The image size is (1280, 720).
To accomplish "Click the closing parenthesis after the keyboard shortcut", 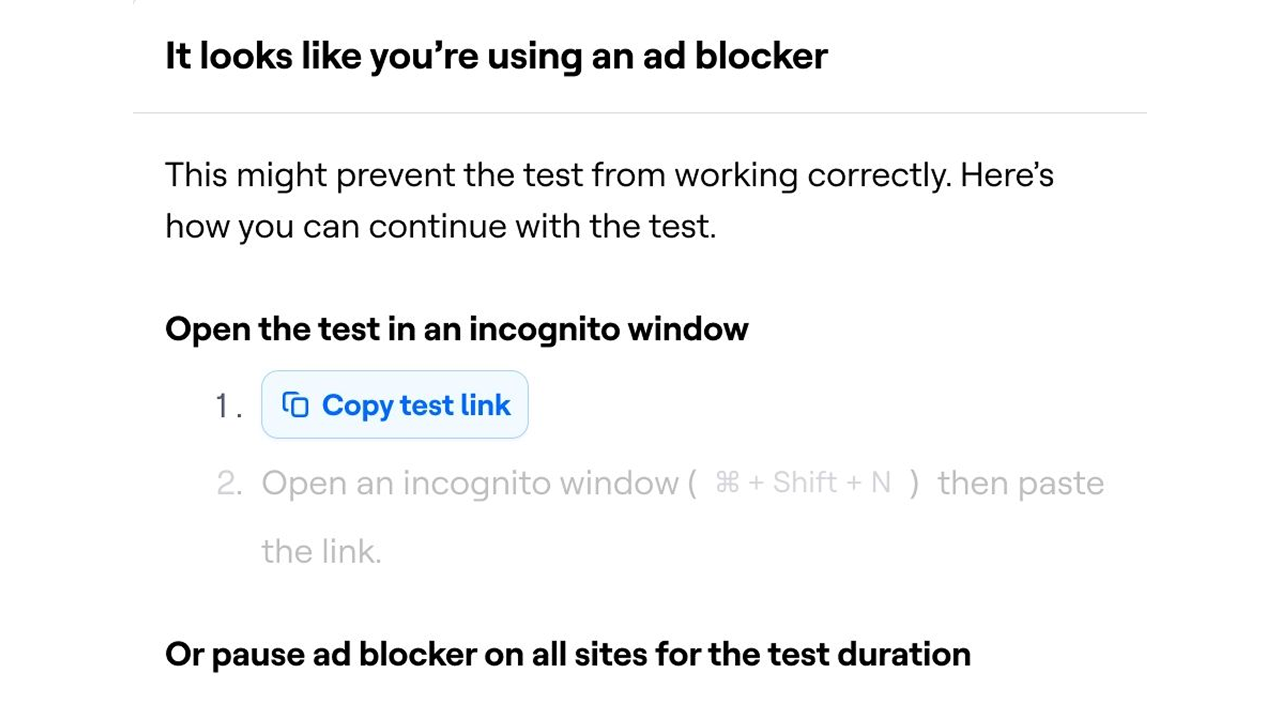I will point(912,484).
